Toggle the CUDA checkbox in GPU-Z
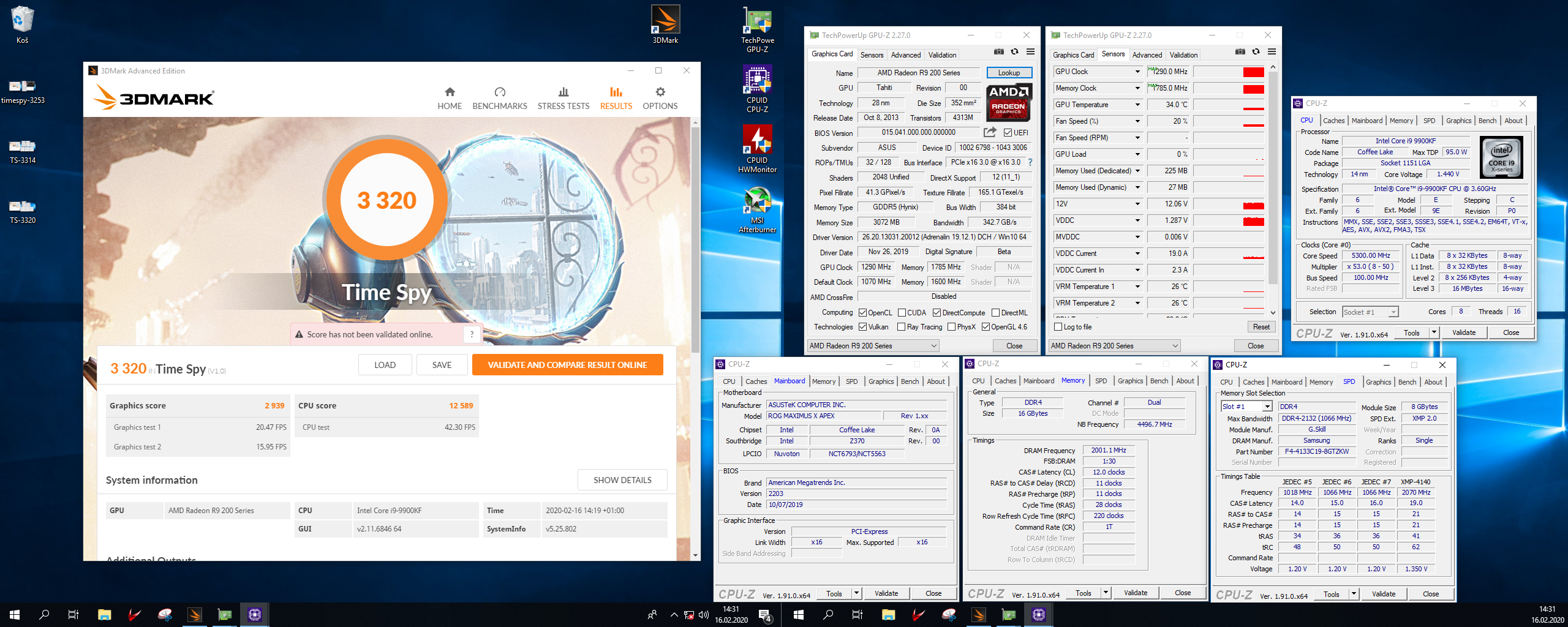This screenshot has width=1568, height=627. click(902, 313)
